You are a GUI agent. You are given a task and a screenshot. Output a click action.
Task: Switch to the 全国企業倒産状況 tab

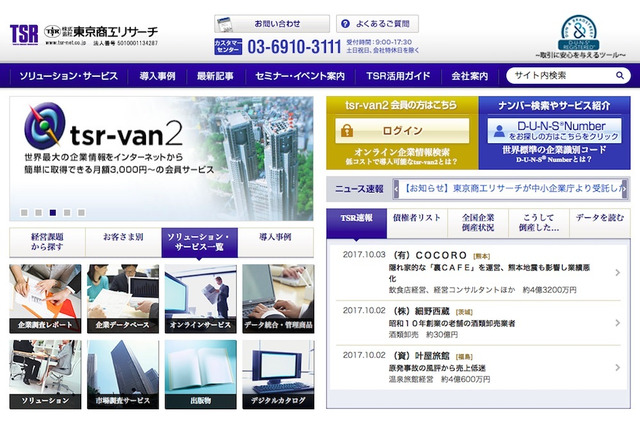pos(478,223)
